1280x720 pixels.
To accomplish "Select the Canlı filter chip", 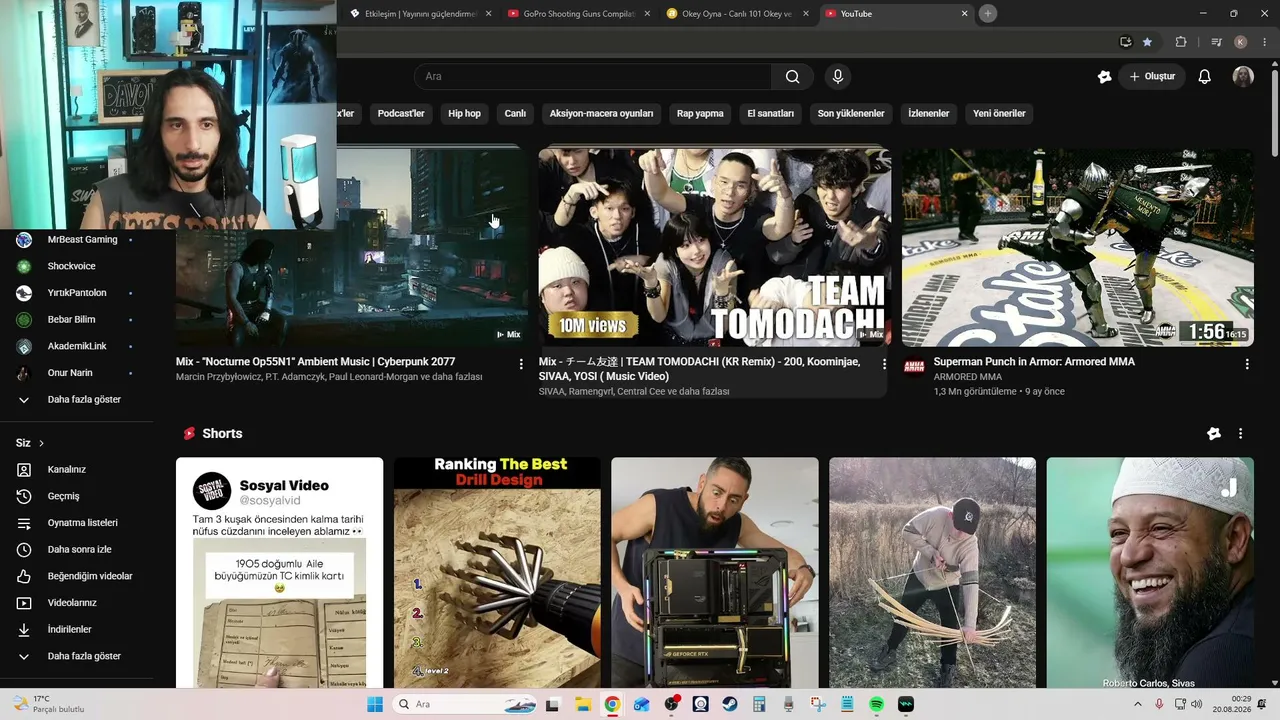I will click(515, 114).
